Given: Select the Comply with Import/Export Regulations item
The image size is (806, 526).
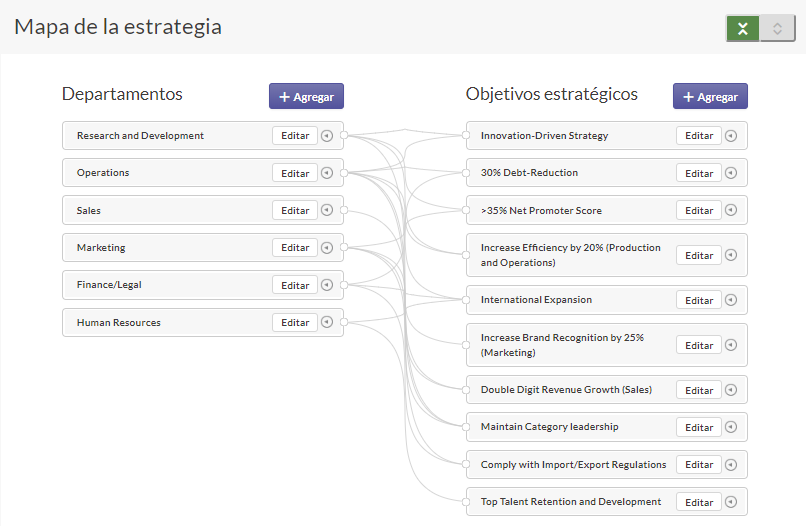Looking at the screenshot, I should (x=573, y=465).
